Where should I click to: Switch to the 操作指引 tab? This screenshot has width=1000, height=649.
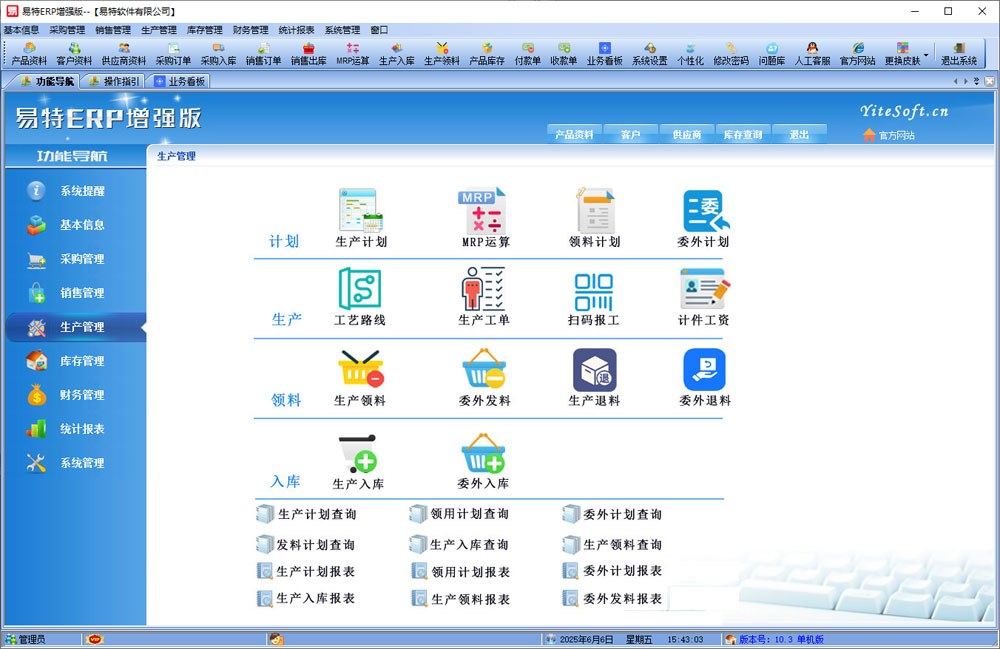[114, 82]
